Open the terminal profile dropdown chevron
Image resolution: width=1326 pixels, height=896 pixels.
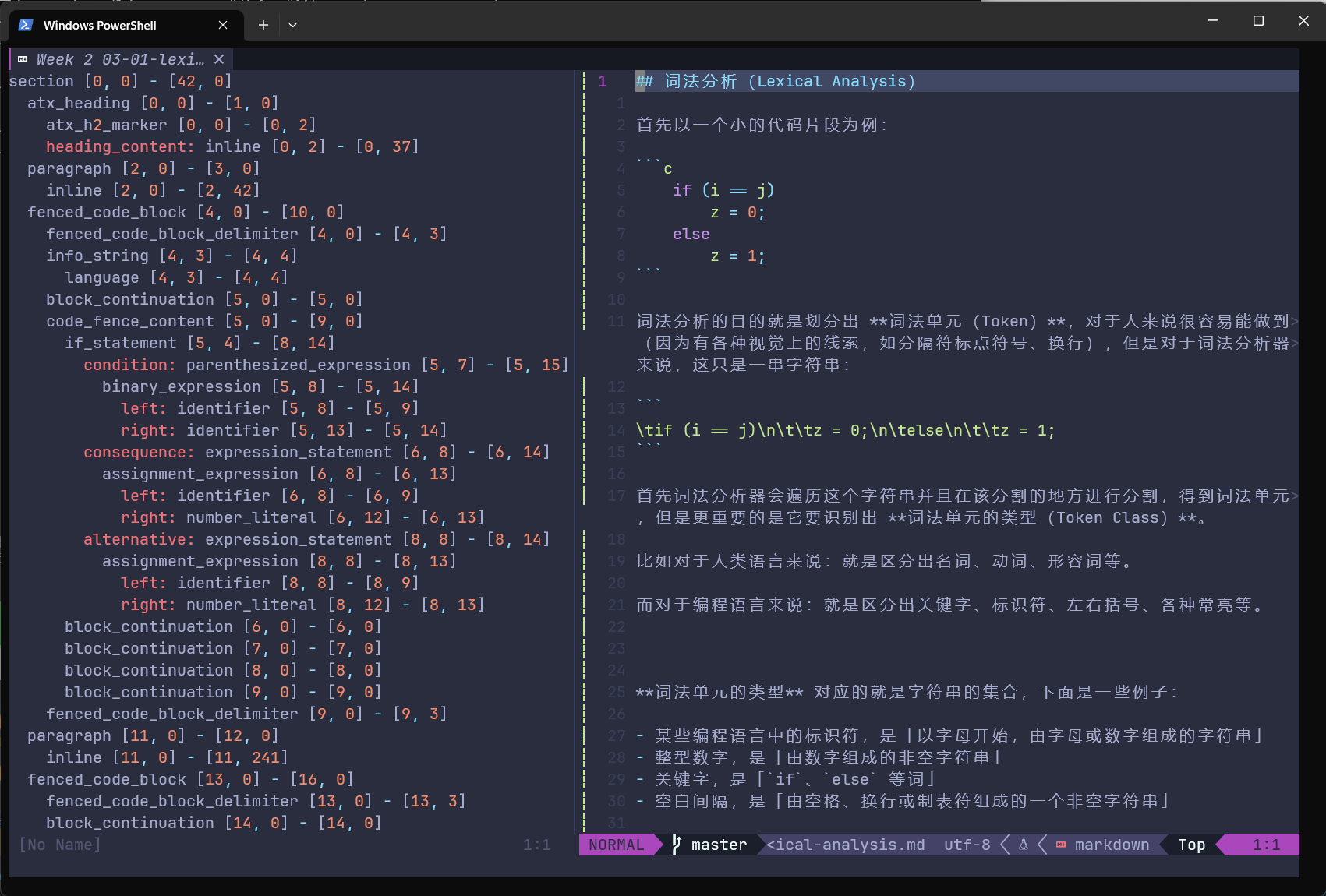pyautogui.click(x=292, y=25)
